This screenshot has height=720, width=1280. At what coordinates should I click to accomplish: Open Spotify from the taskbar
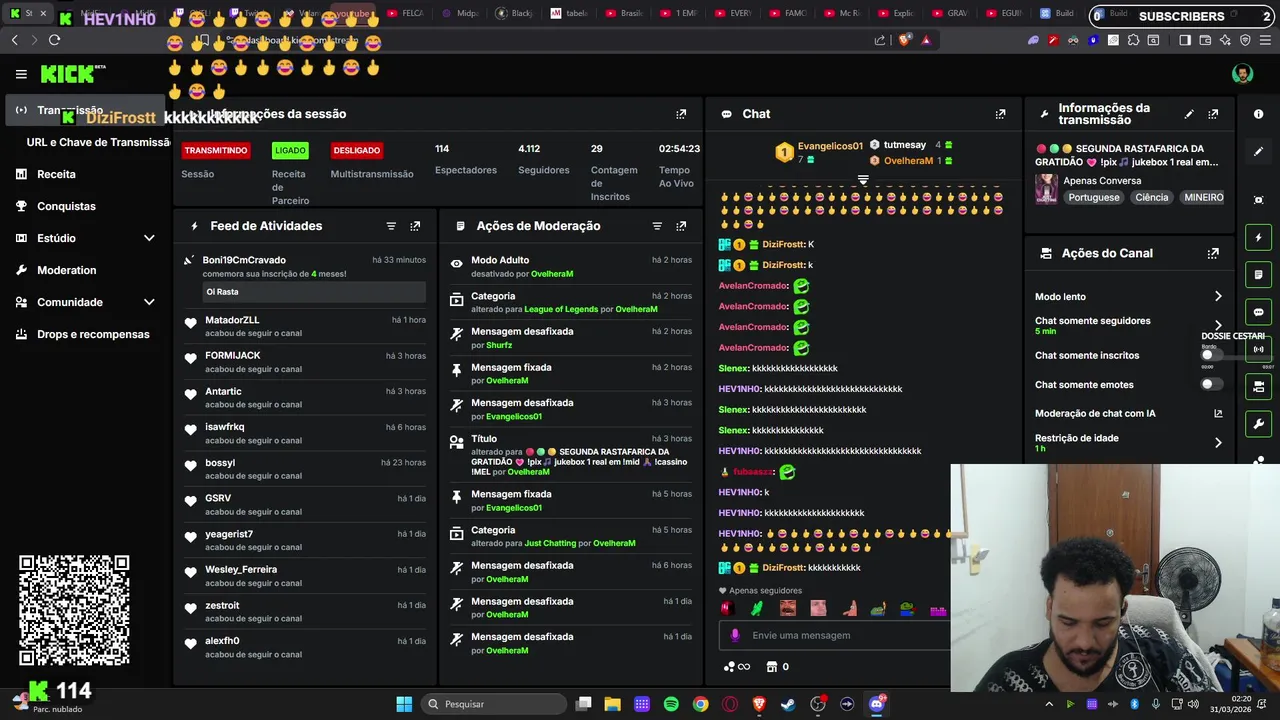click(671, 704)
